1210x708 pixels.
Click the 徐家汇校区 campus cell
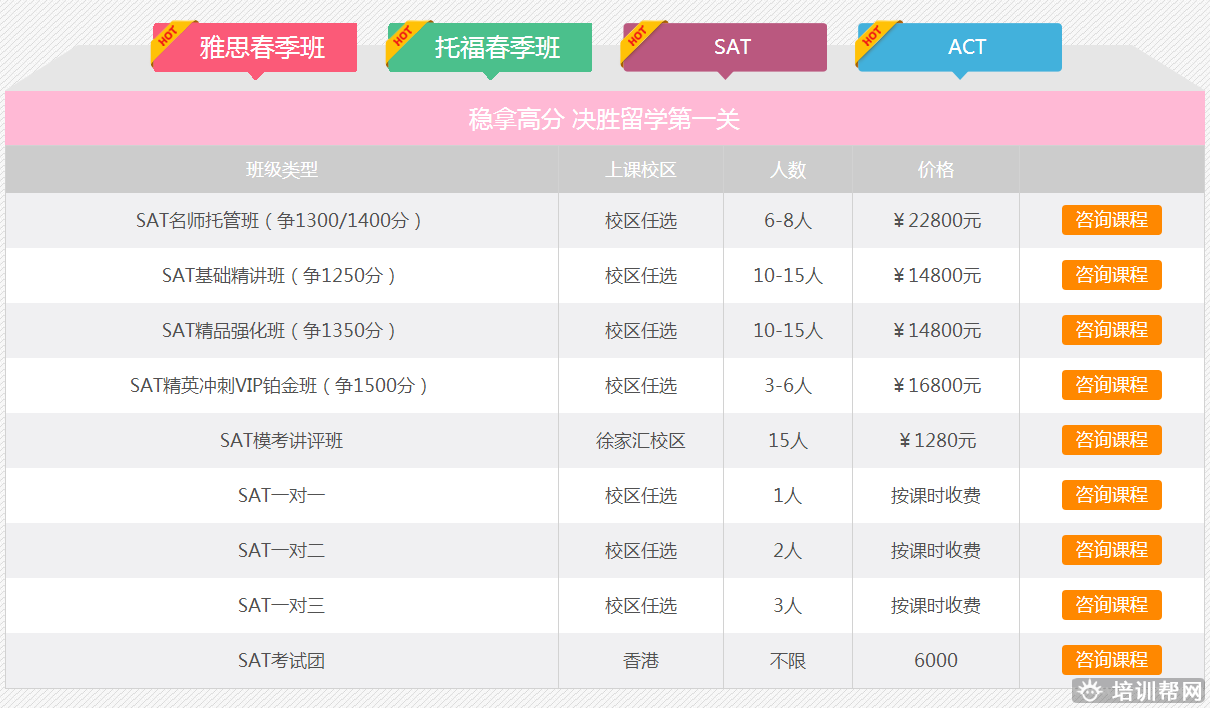click(x=641, y=441)
